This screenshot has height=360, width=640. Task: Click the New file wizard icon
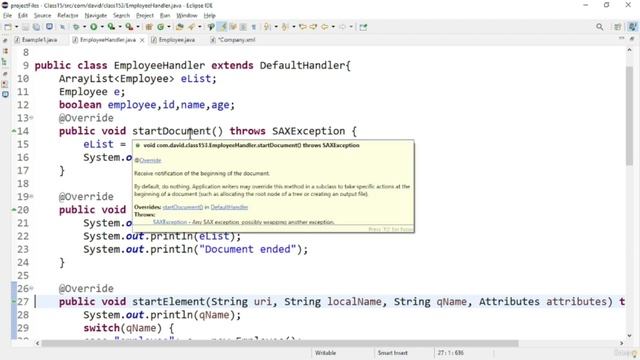(x=8, y=27)
